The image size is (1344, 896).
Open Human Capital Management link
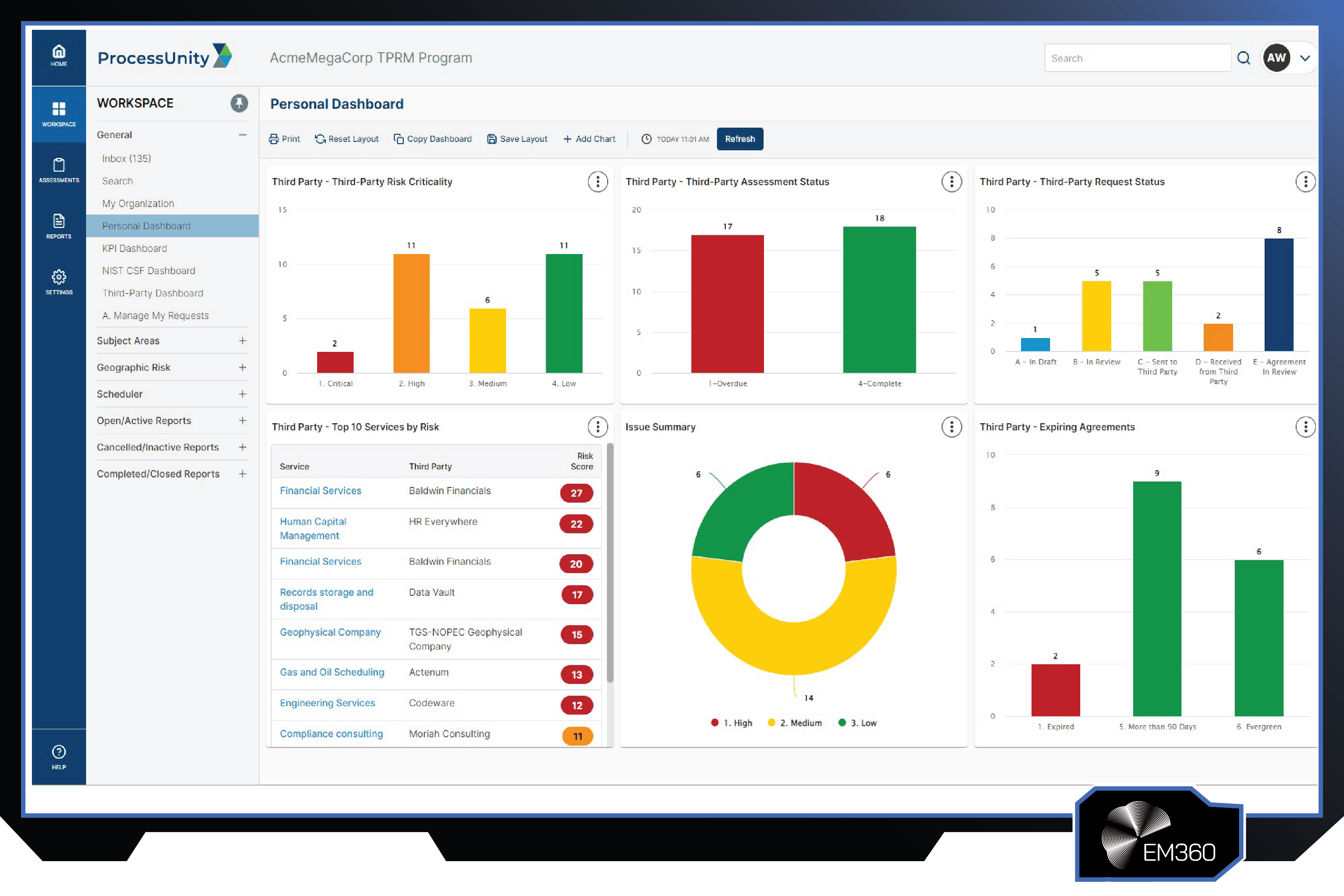click(313, 529)
